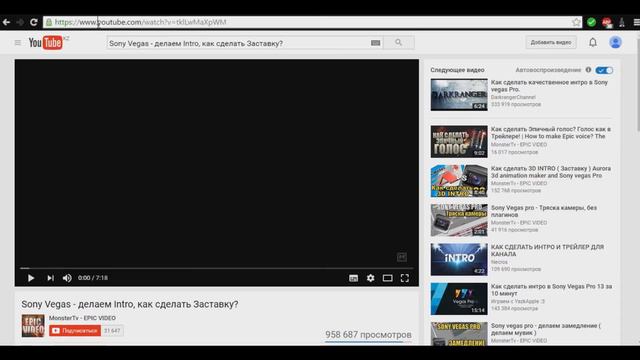
Task: Mute the player volume
Action: pos(67,278)
